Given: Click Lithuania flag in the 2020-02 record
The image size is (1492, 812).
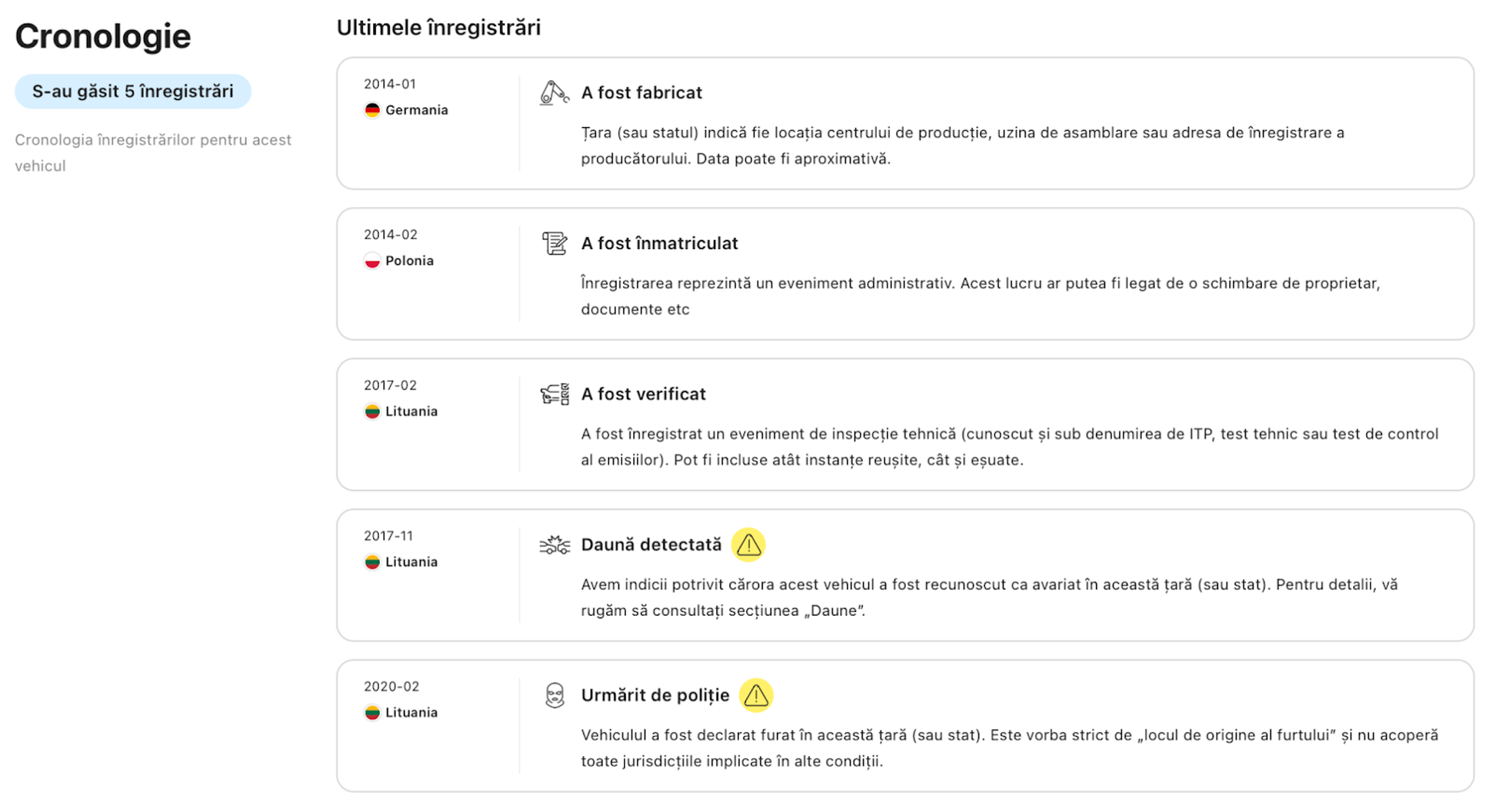Looking at the screenshot, I should coord(372,713).
